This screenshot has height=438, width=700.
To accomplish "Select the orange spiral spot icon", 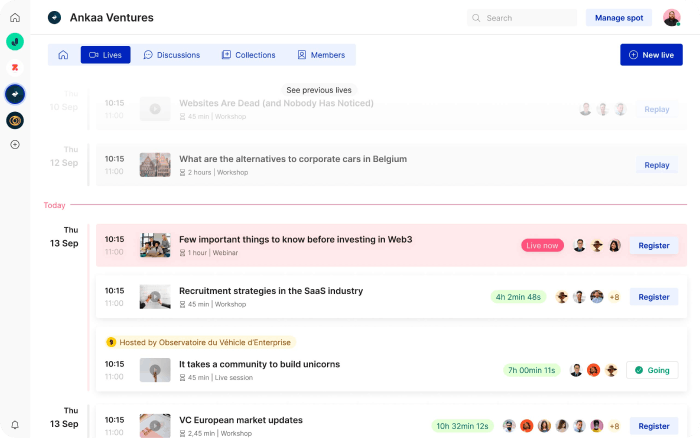I will click(15, 121).
